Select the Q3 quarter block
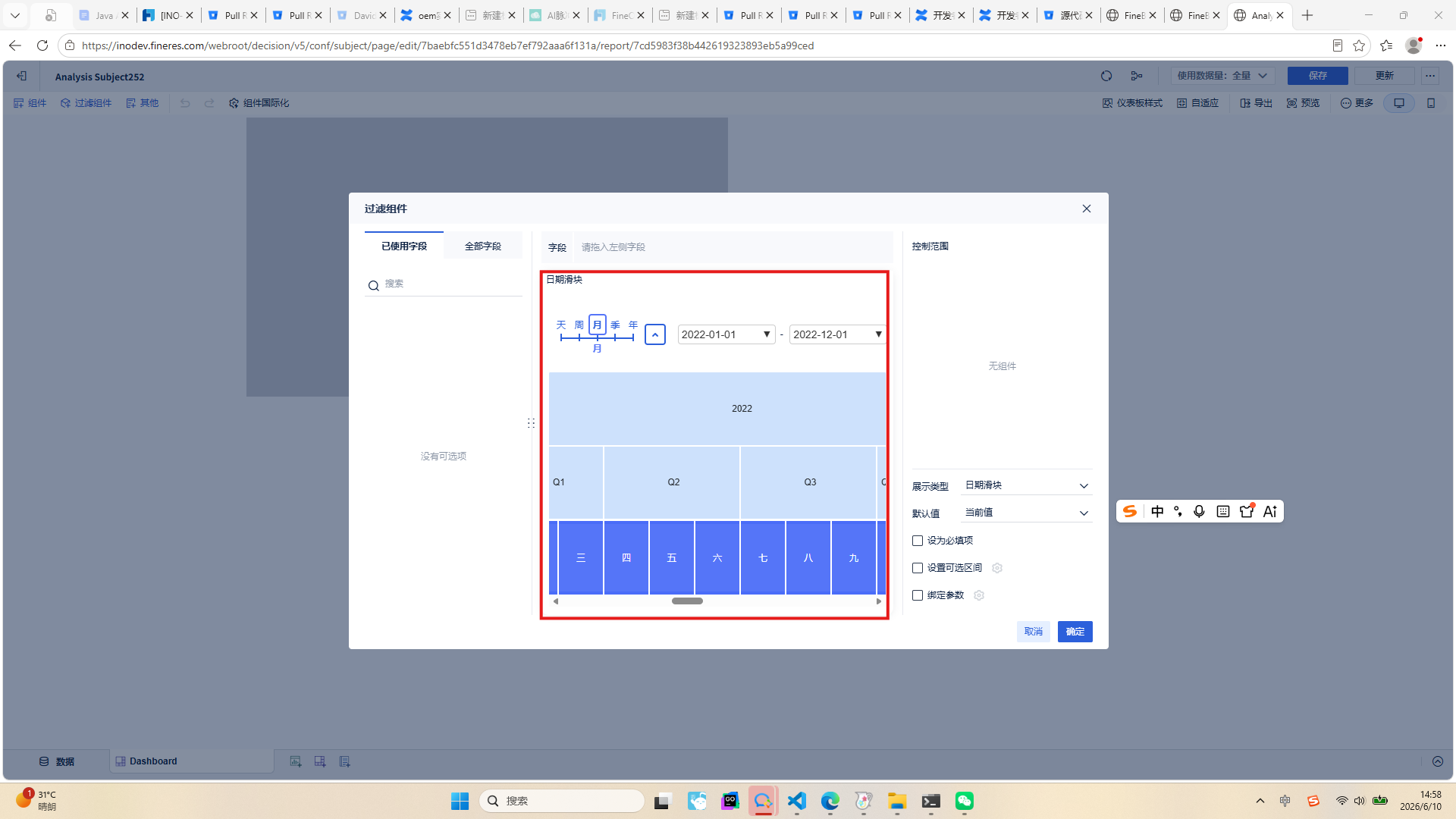 808,482
